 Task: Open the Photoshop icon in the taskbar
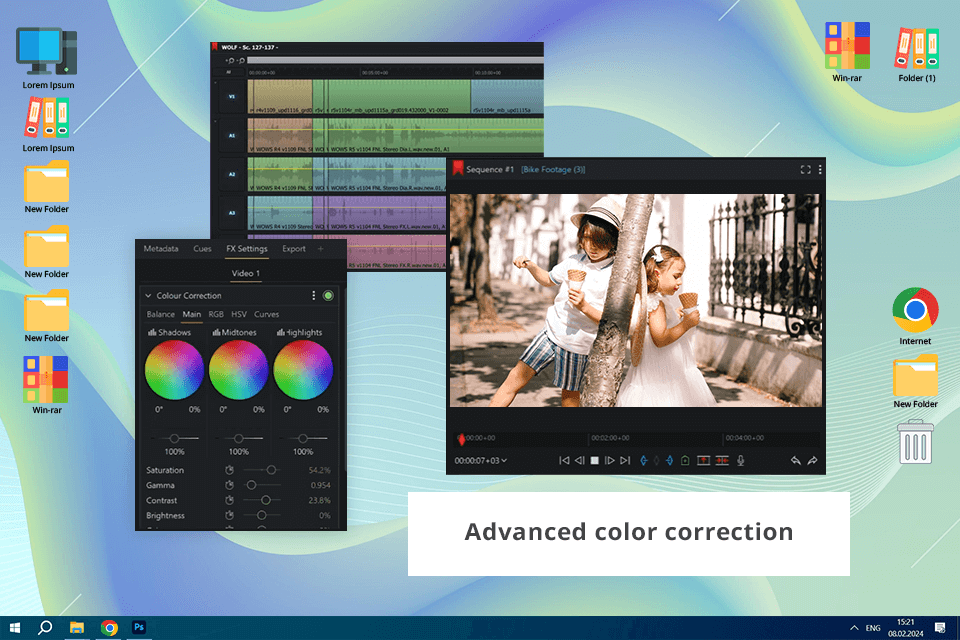[x=139, y=627]
